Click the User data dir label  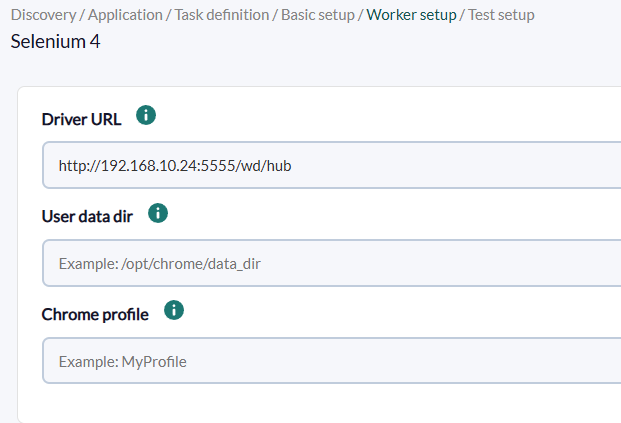click(87, 217)
